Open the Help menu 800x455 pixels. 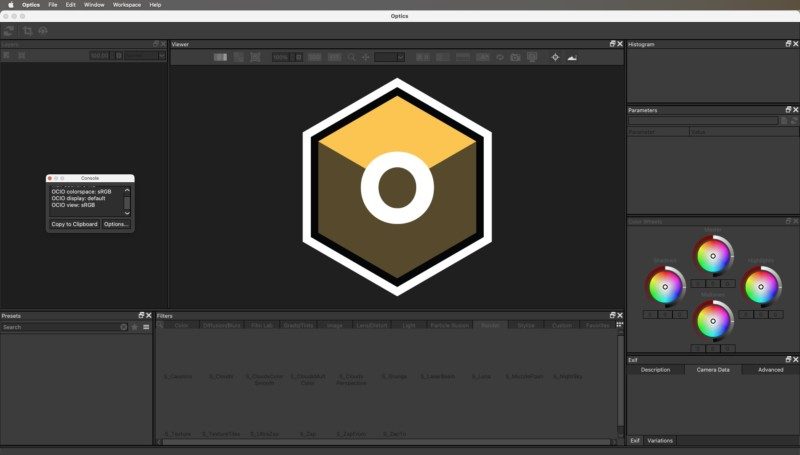[x=155, y=5]
